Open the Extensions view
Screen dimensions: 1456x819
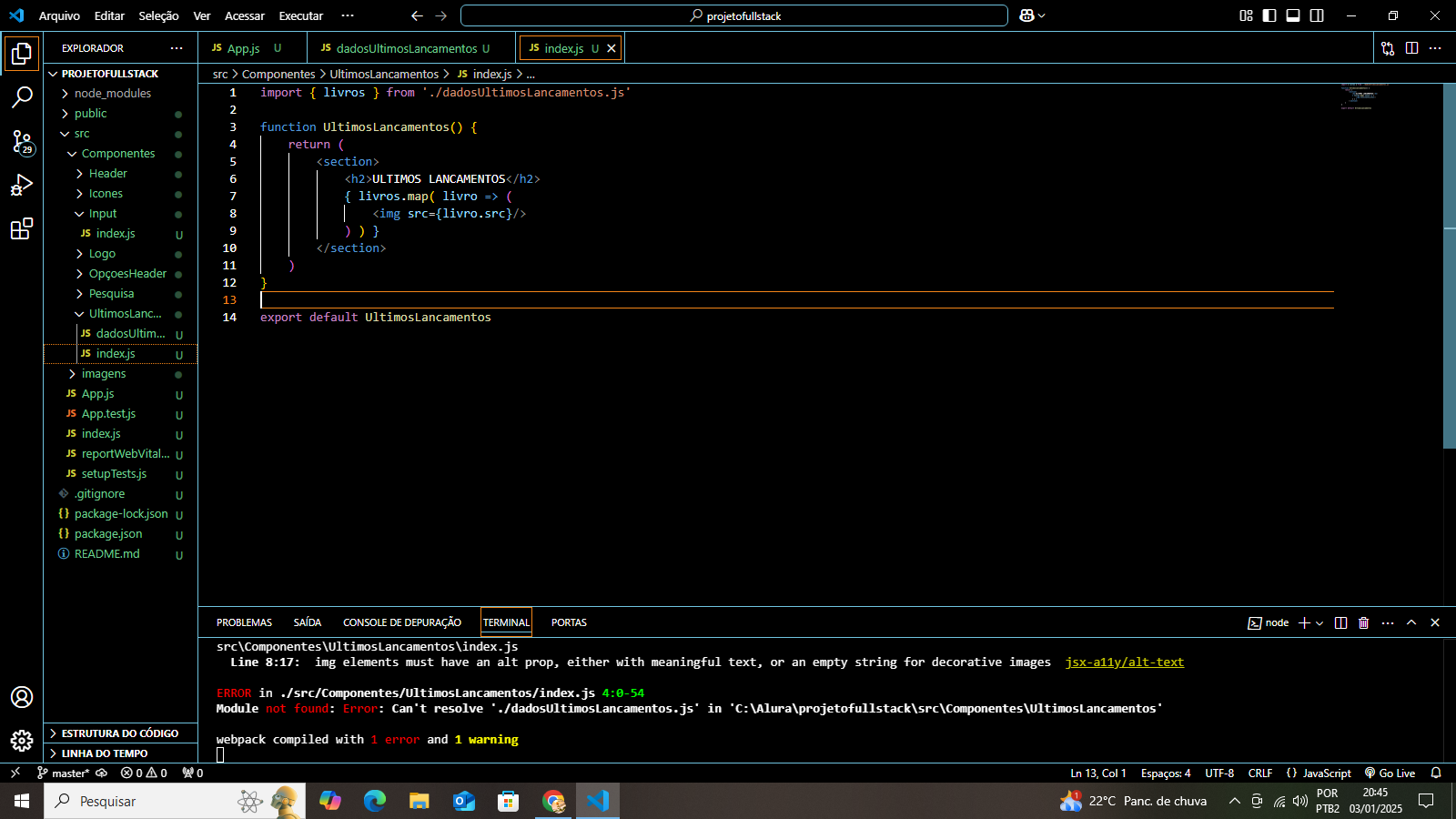22,228
